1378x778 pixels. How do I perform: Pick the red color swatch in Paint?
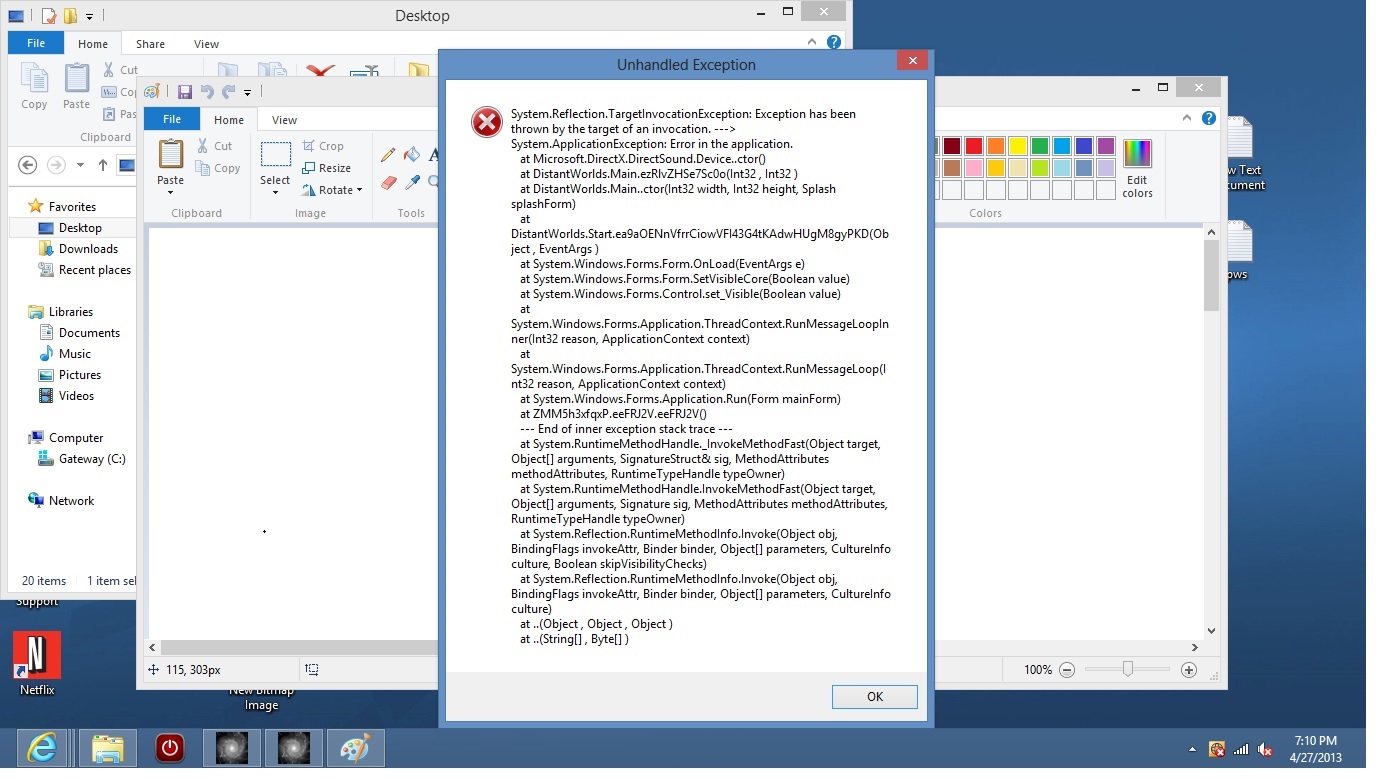coord(973,146)
